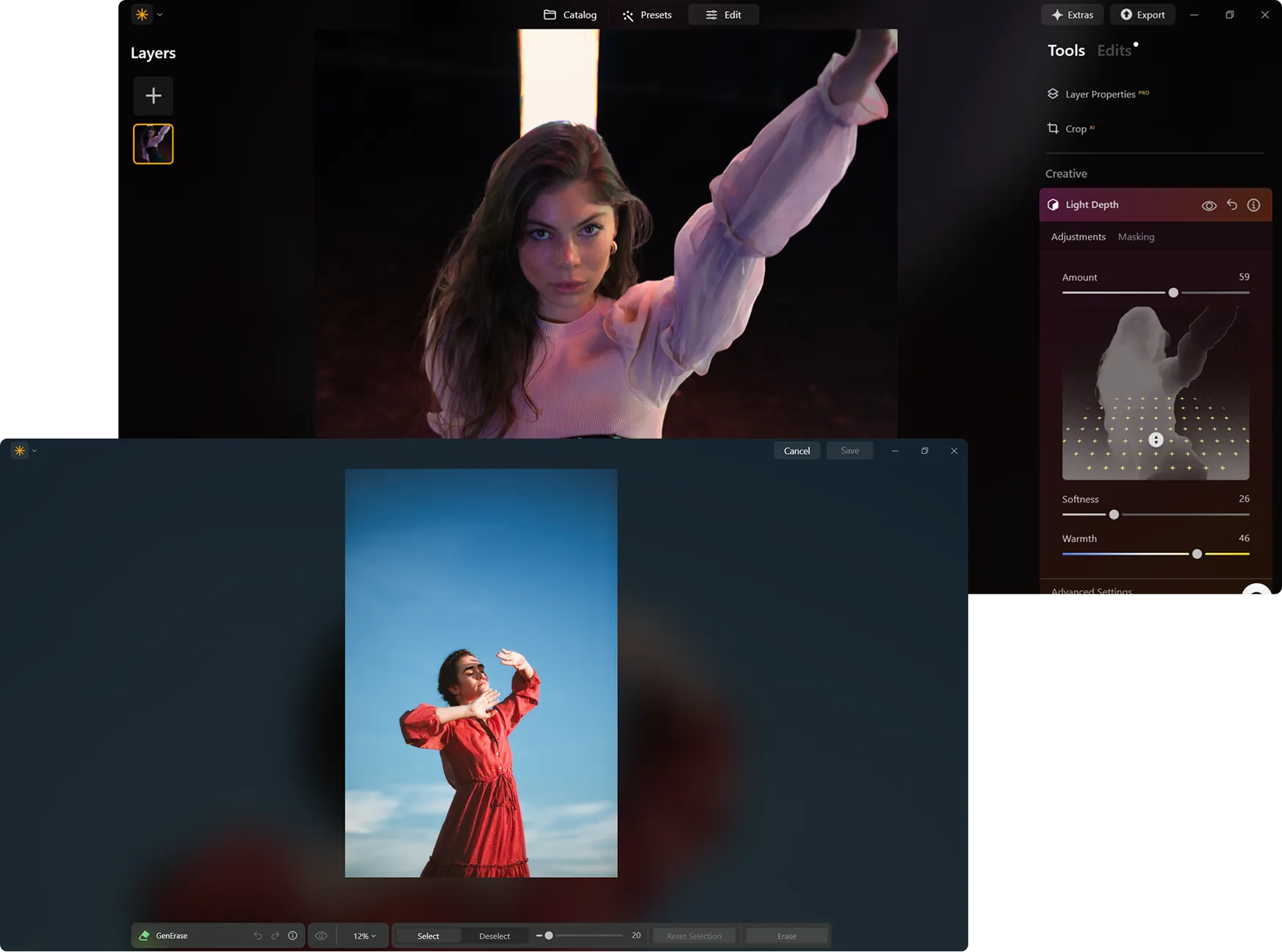Click the Reset Selection button
The width and height of the screenshot is (1282, 952).
(x=694, y=936)
